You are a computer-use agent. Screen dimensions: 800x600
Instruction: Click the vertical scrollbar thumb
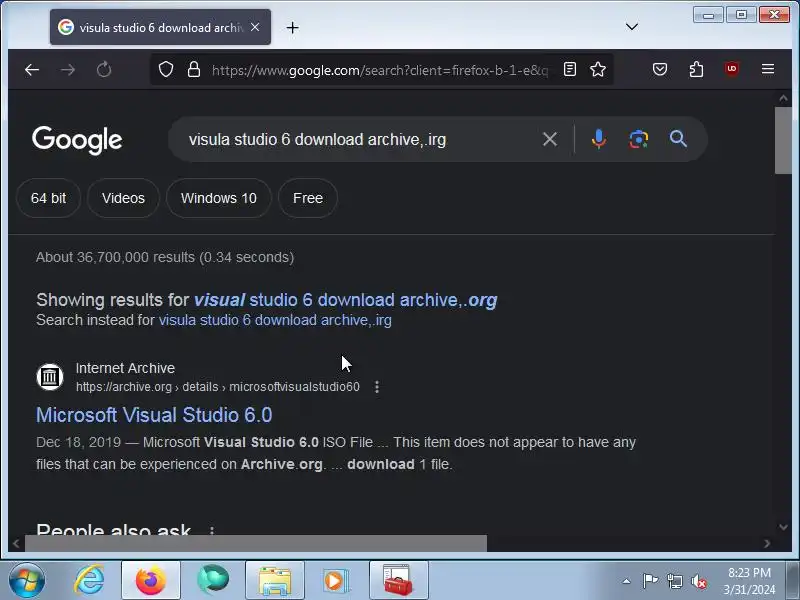click(x=783, y=141)
